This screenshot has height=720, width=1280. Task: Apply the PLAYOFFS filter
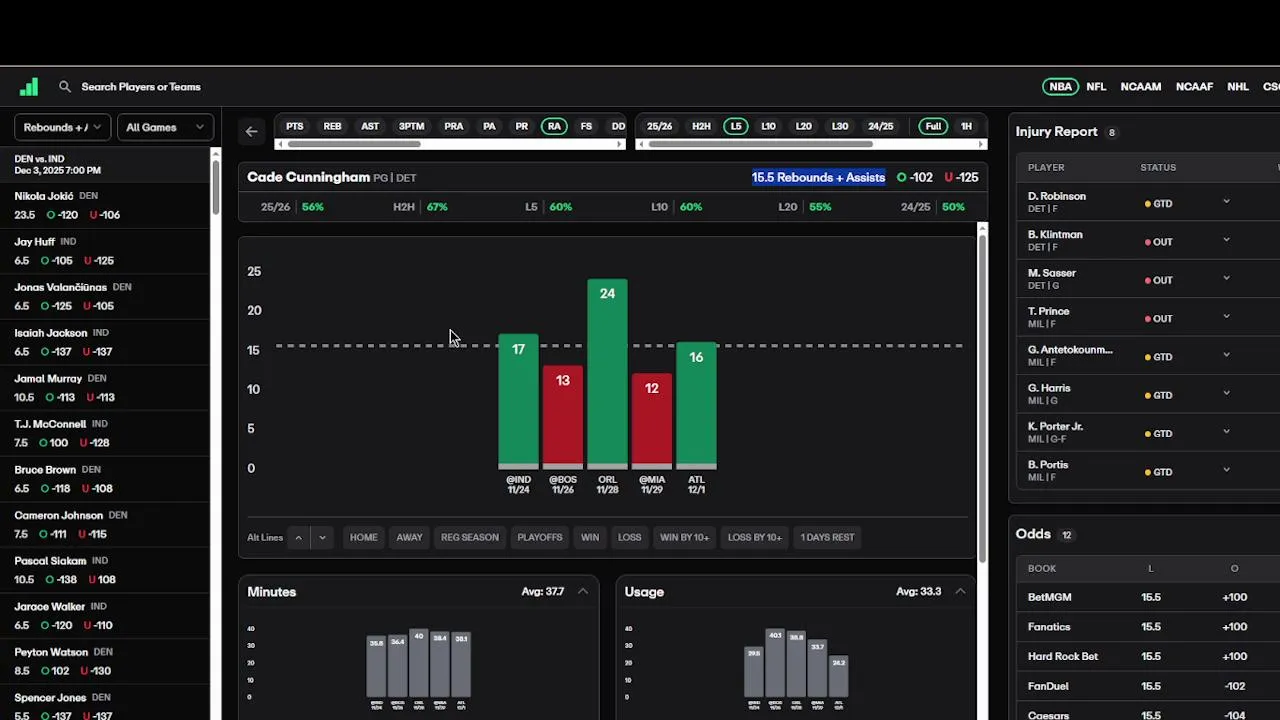tap(540, 537)
